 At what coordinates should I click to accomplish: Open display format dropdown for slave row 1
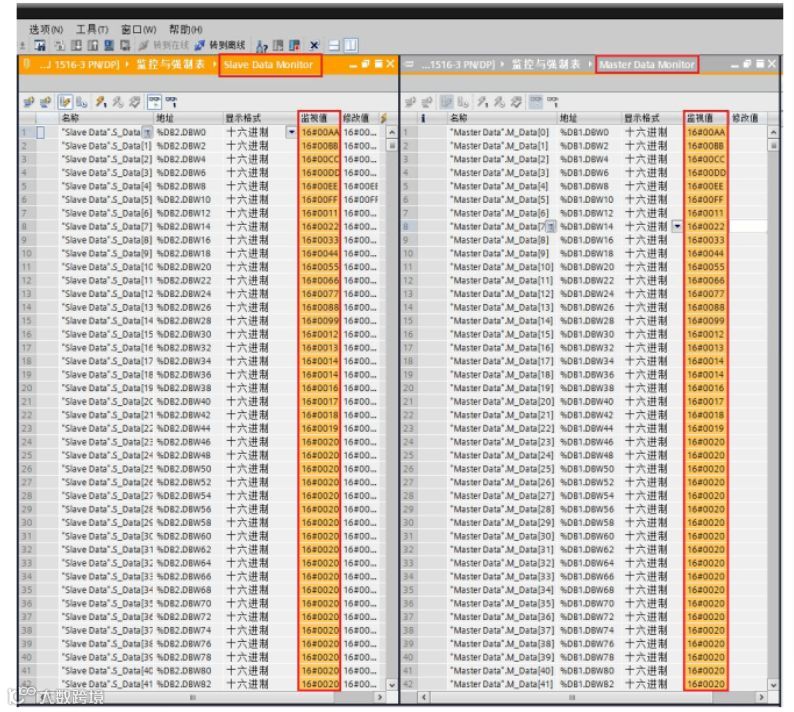[x=292, y=132]
